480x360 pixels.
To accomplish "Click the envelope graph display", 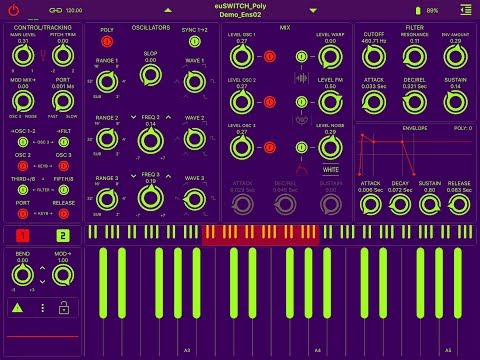I will pyautogui.click(x=415, y=153).
